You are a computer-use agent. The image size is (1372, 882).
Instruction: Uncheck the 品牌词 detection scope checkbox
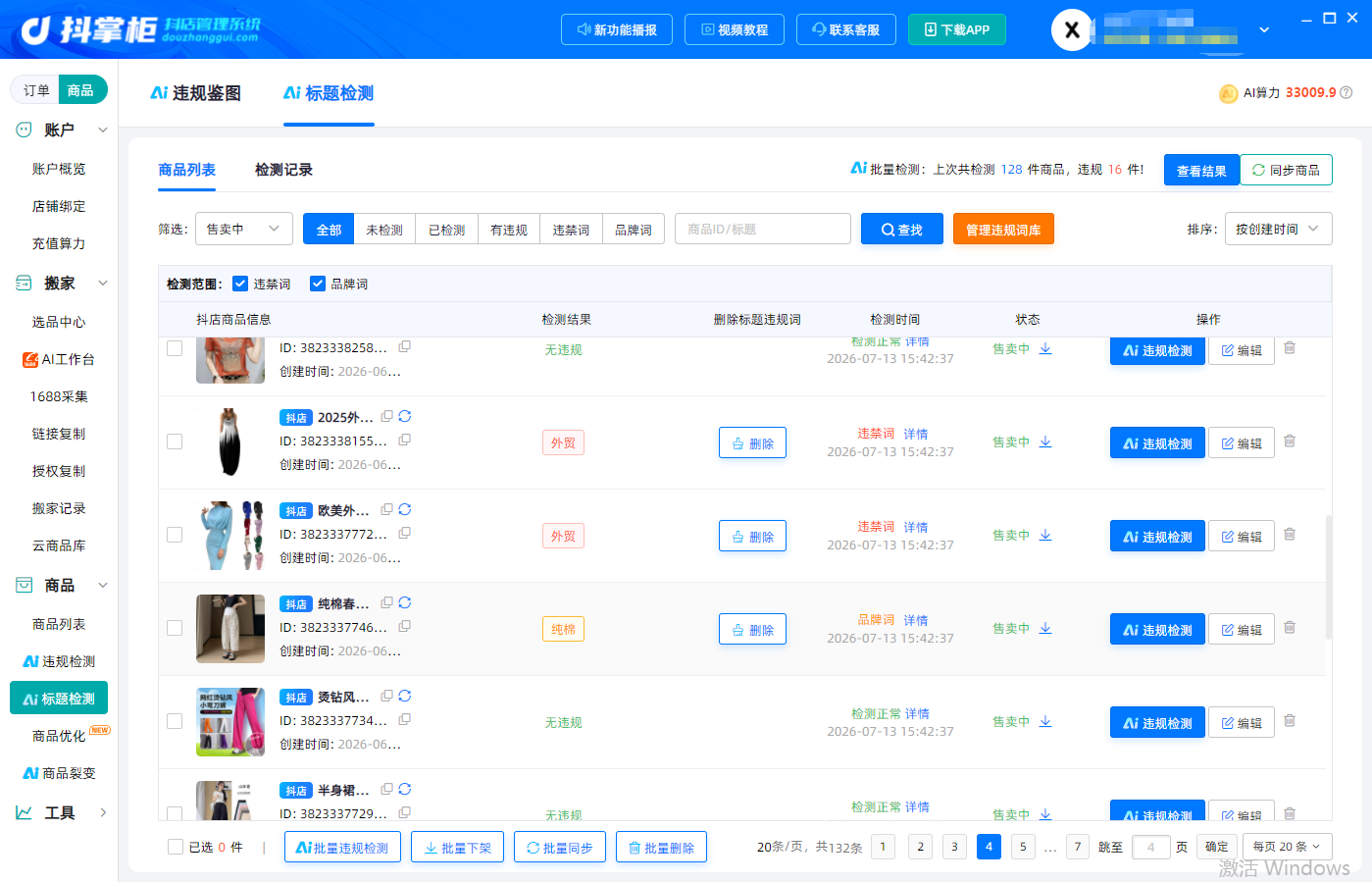[318, 284]
